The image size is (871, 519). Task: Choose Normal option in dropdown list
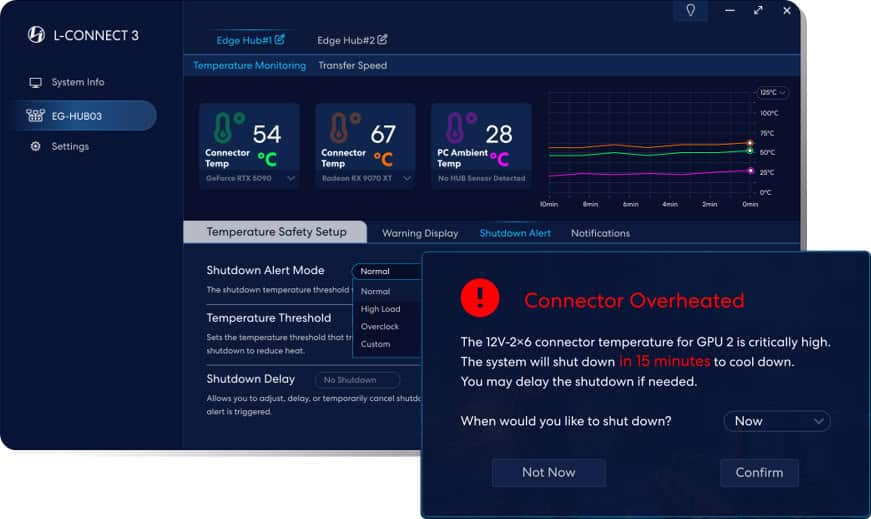coord(376,291)
